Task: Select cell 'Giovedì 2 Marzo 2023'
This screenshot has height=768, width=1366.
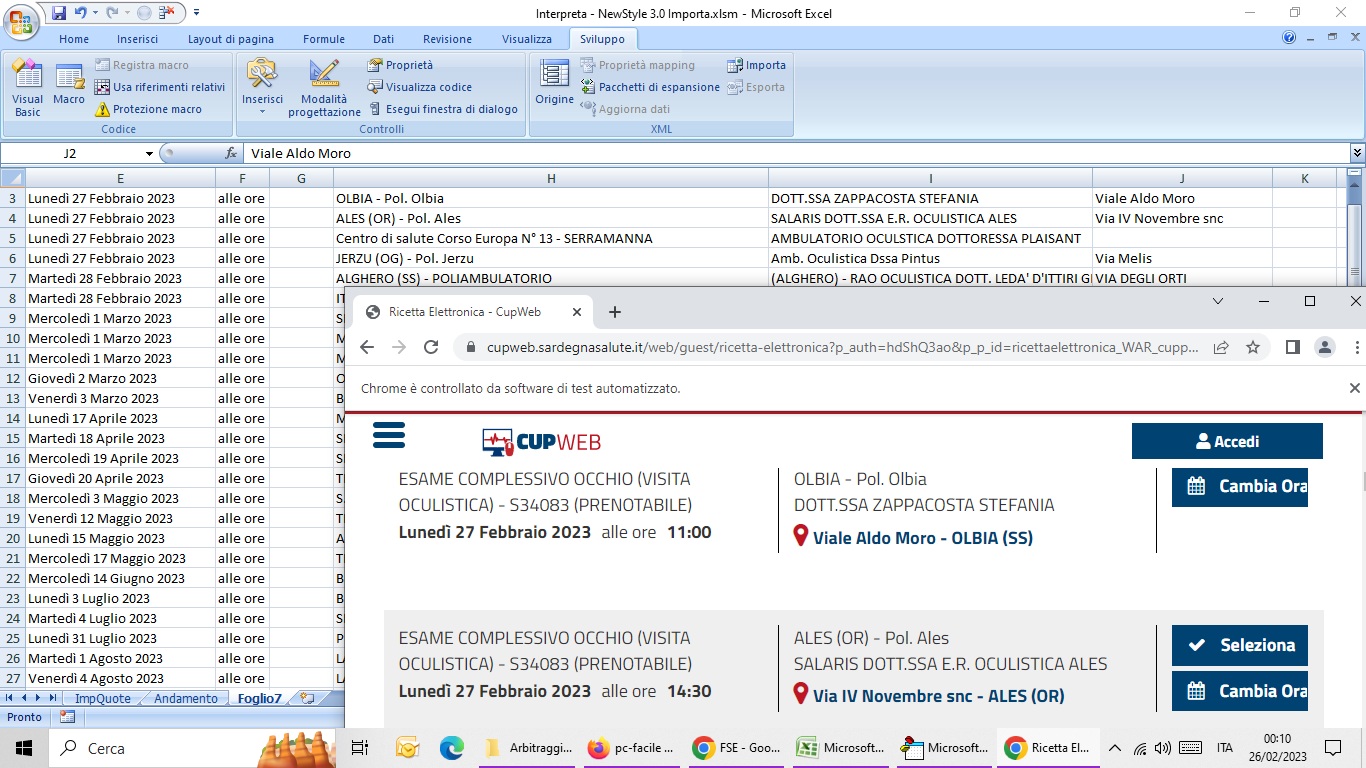Action: click(120, 378)
